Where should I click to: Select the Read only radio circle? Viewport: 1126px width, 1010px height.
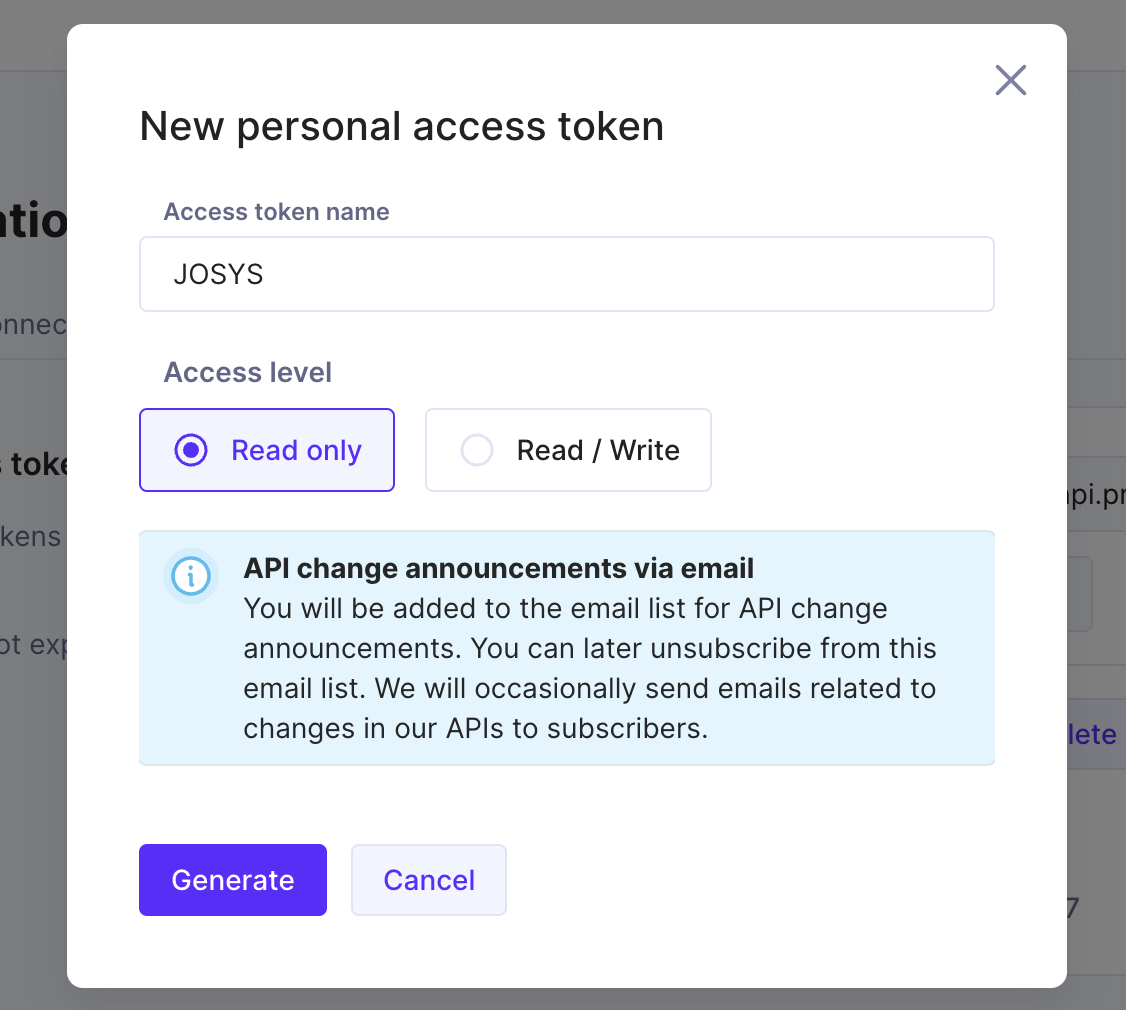(x=191, y=450)
